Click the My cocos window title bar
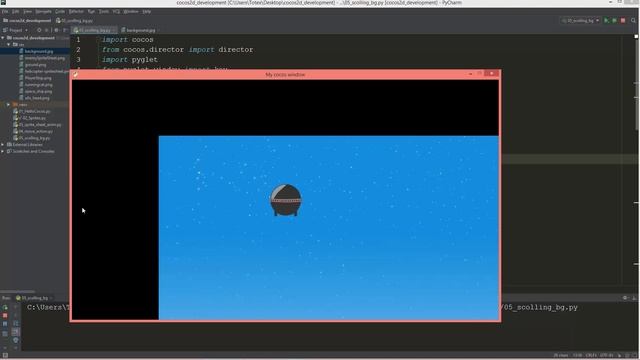This screenshot has height=360, width=640. click(285, 75)
